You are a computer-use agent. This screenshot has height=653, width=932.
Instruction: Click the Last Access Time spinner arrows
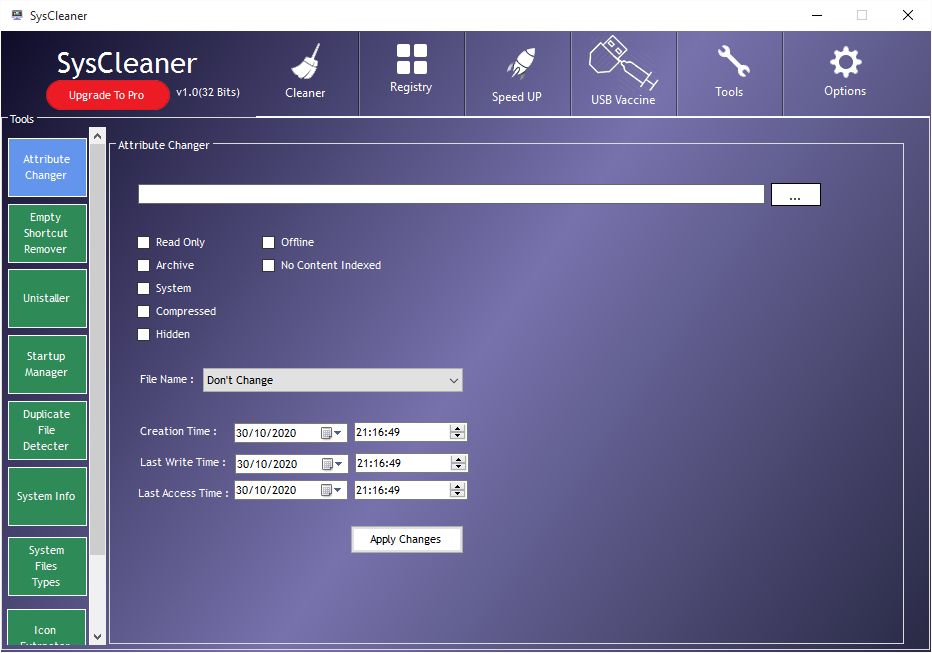458,490
